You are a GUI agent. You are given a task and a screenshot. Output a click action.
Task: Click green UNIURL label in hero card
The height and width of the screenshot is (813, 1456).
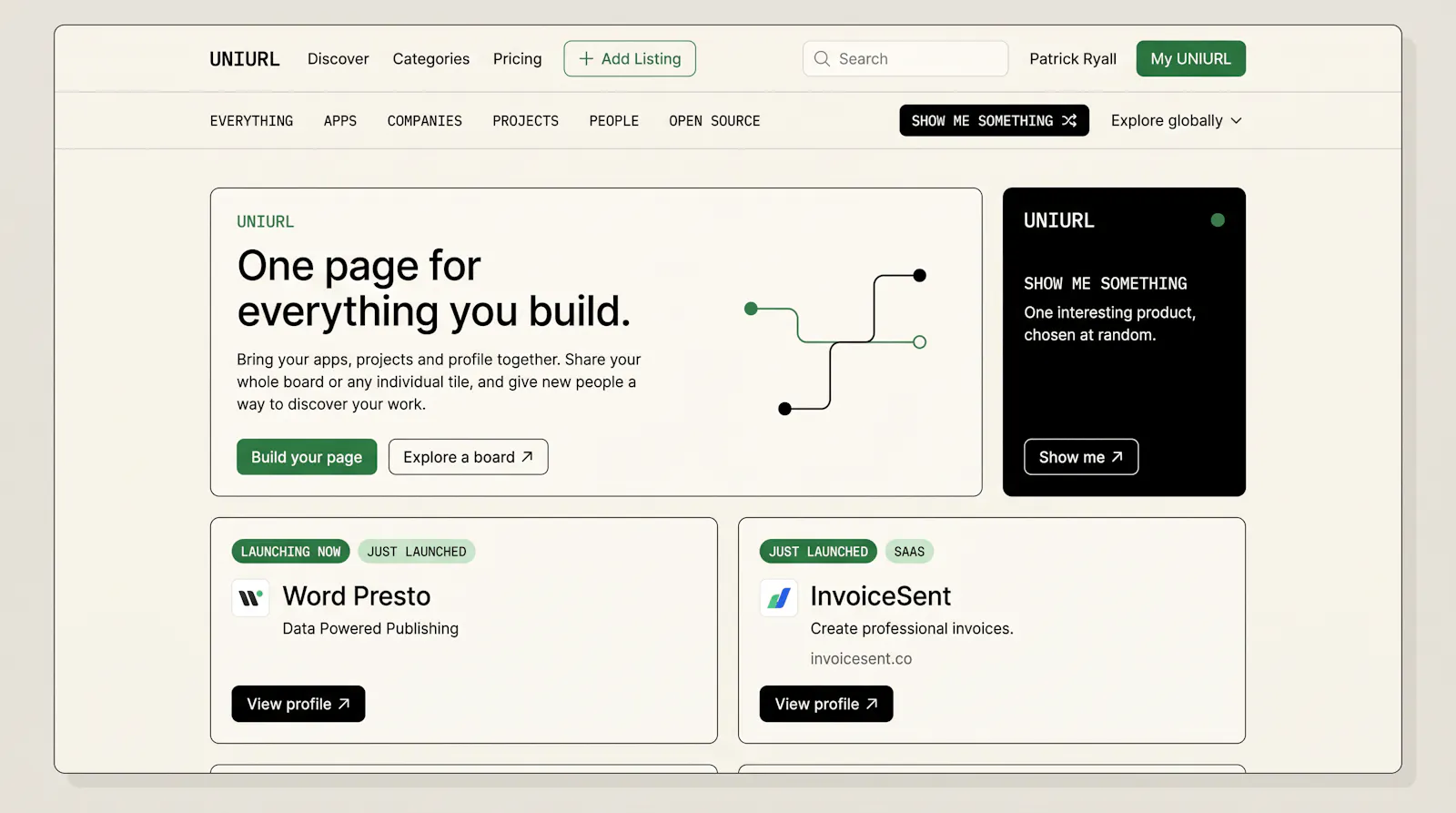point(265,222)
